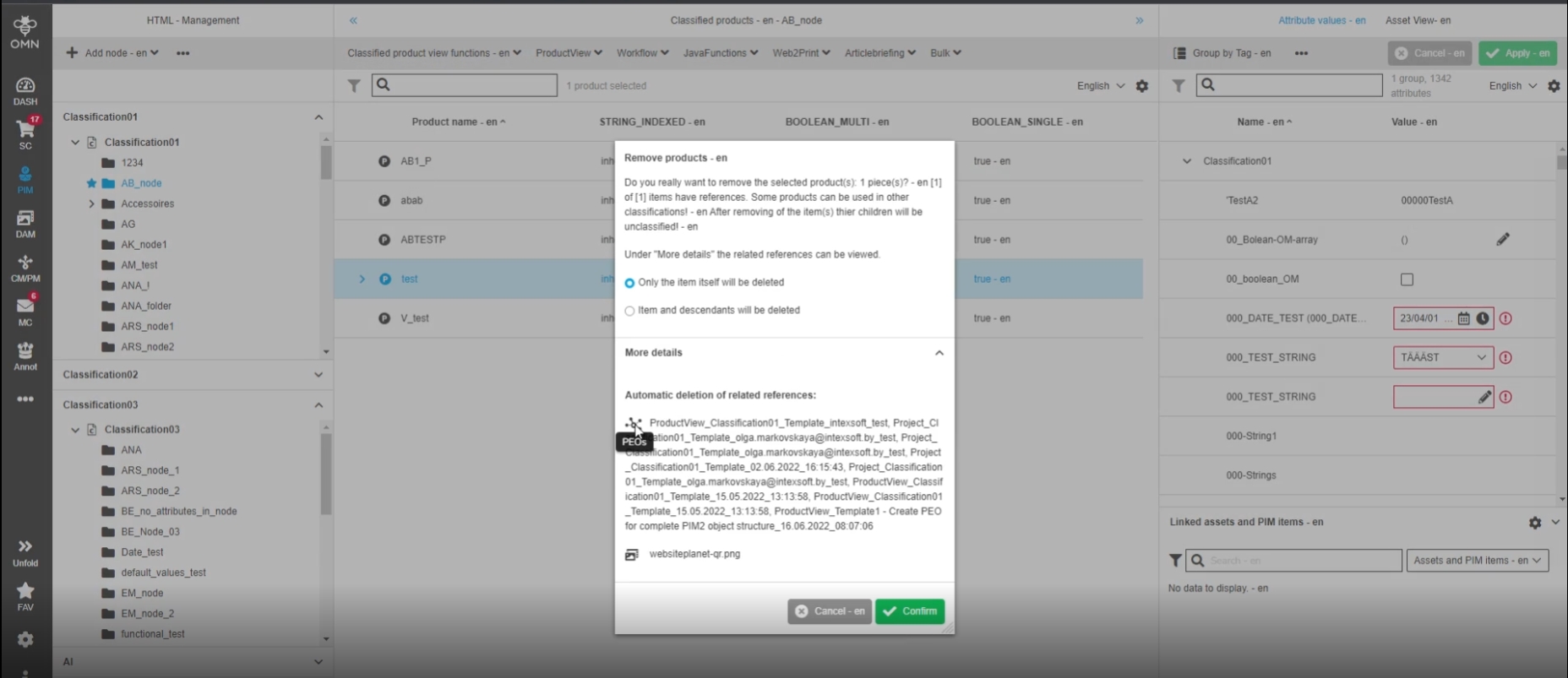Open product list settings gear

1142,86
